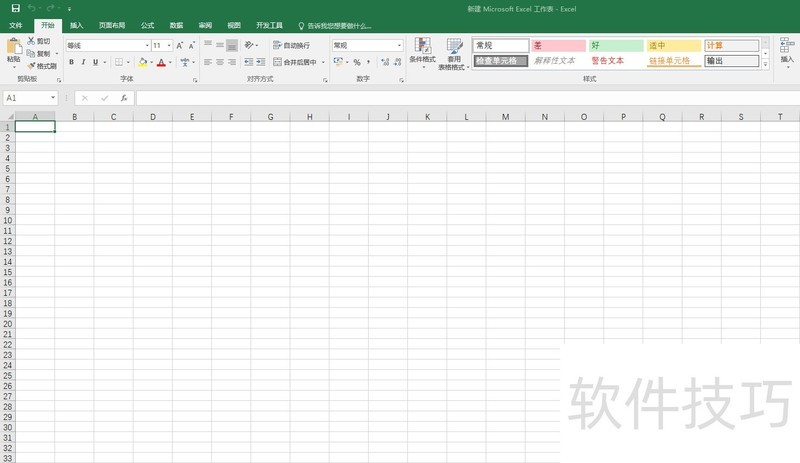
Task: Apply the Linked Cell (链接单元格) style
Action: tap(673, 61)
